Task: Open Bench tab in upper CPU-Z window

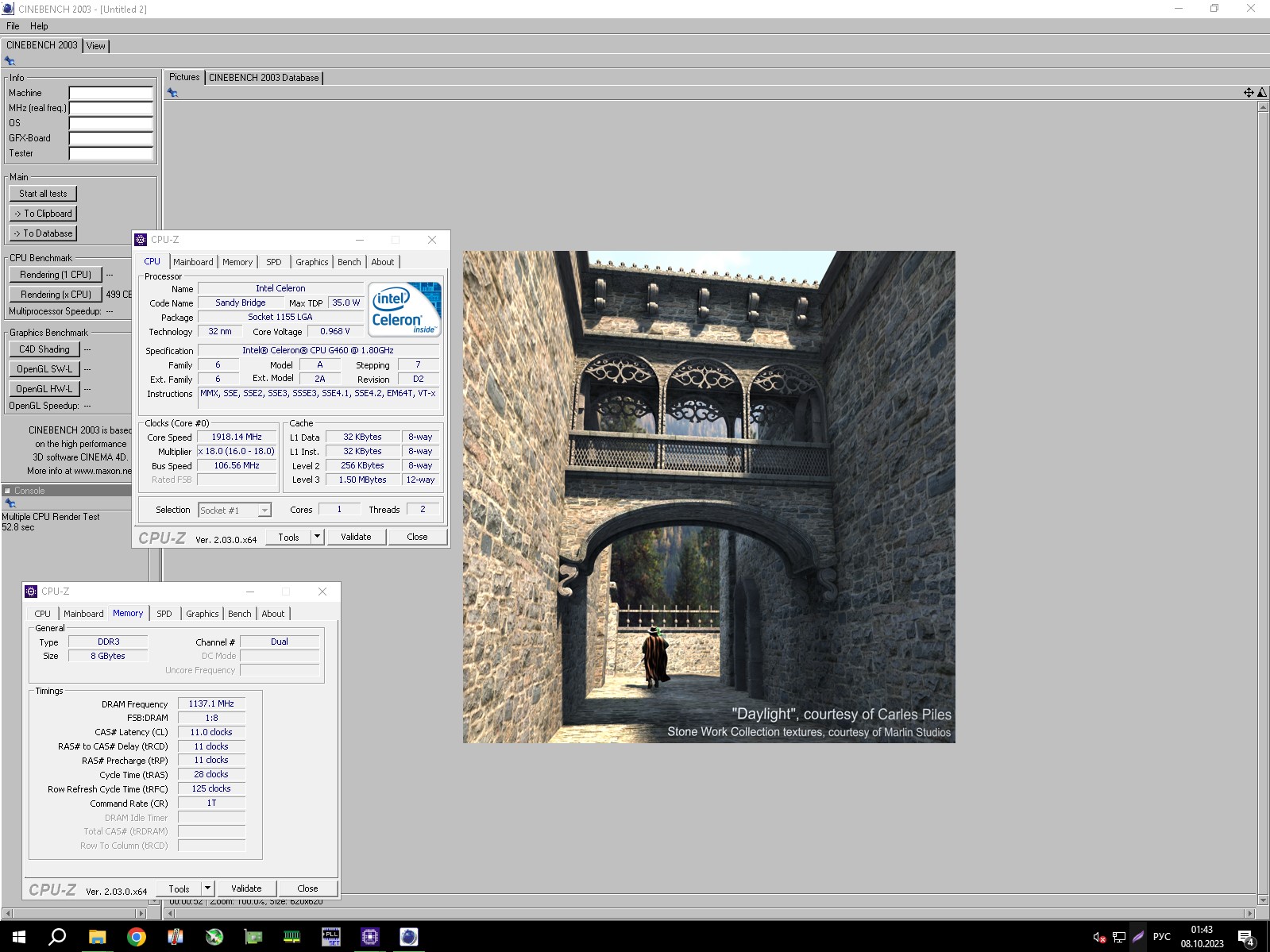Action: [x=349, y=262]
